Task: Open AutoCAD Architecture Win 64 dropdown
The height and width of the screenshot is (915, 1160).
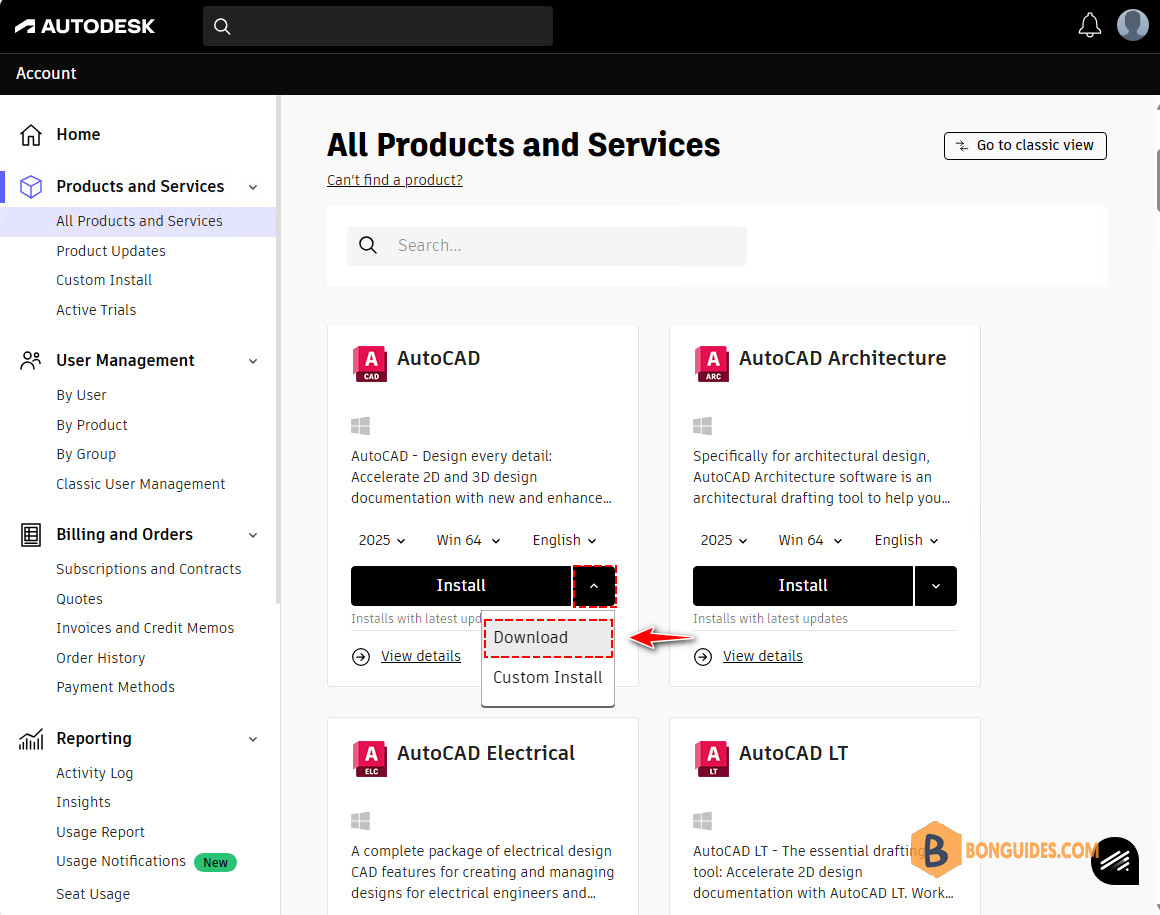Action: (810, 540)
